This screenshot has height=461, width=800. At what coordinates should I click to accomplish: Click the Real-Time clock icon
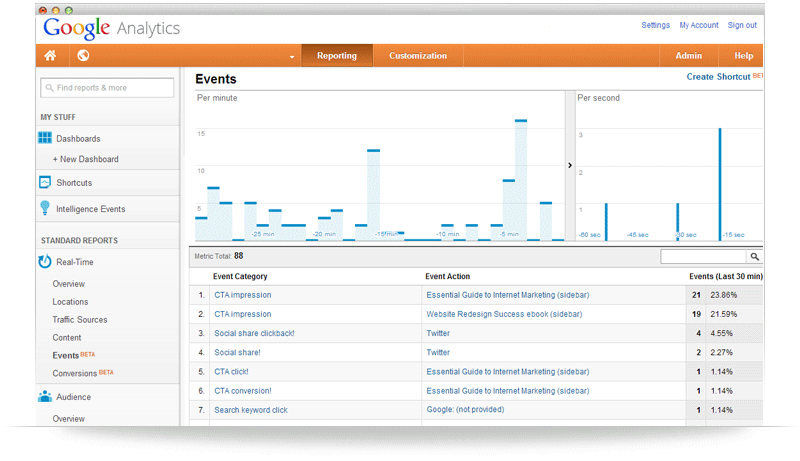[x=45, y=261]
